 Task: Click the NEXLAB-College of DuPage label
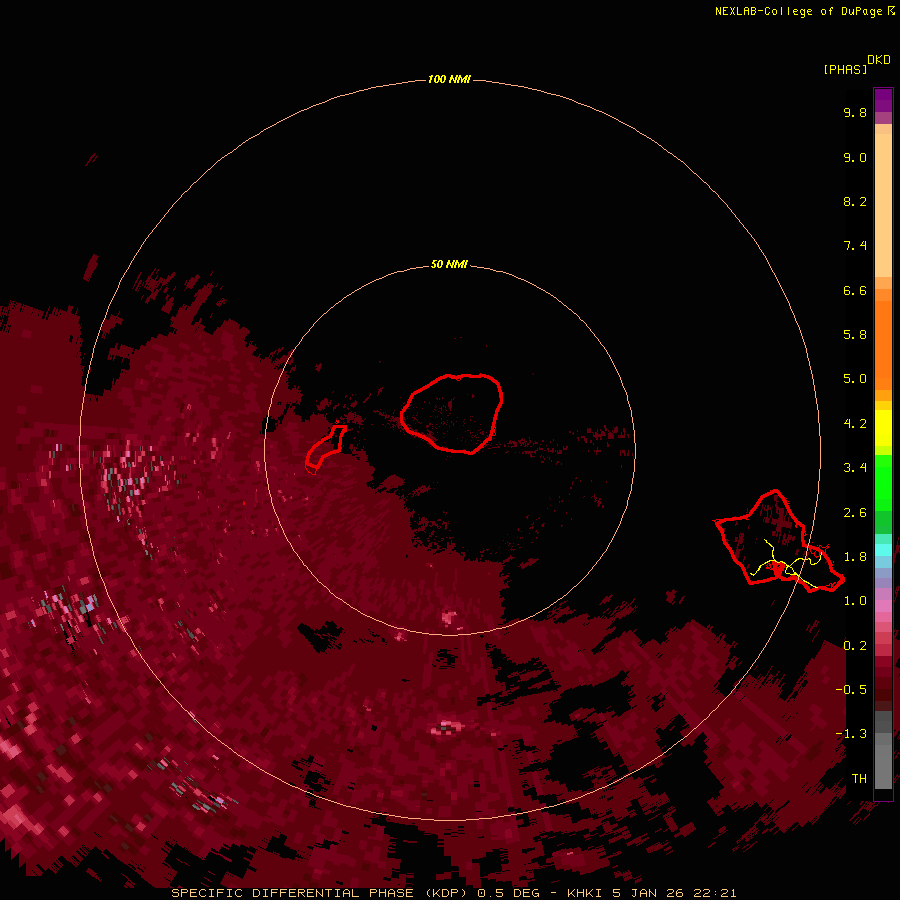point(798,11)
